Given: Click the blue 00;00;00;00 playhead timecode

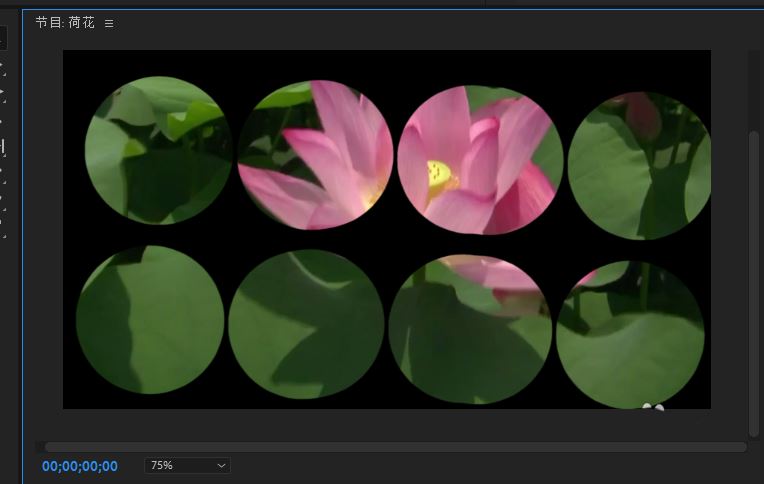Looking at the screenshot, I should [80, 466].
